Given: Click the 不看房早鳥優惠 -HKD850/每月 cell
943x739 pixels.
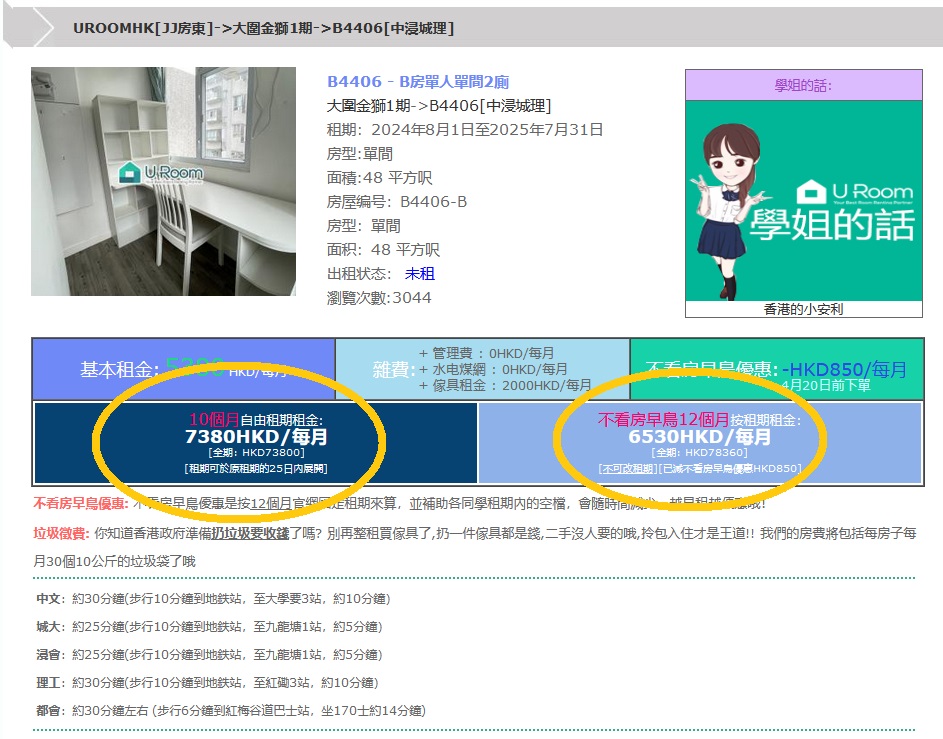Looking at the screenshot, I should 776,369.
